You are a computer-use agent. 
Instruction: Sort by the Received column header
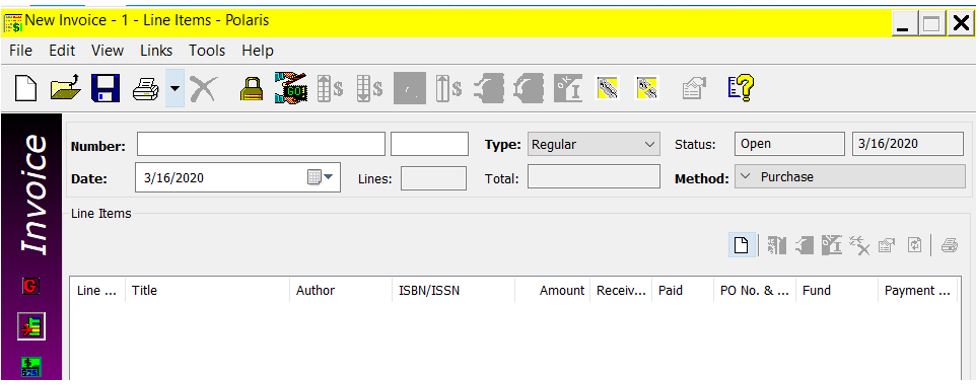[621, 290]
